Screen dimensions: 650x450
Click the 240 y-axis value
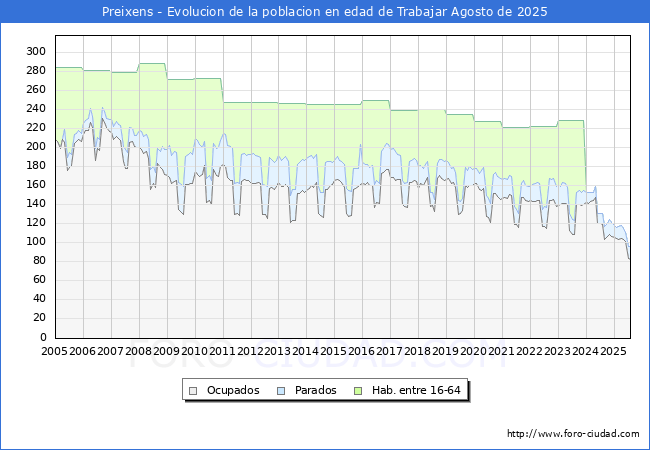36,109
